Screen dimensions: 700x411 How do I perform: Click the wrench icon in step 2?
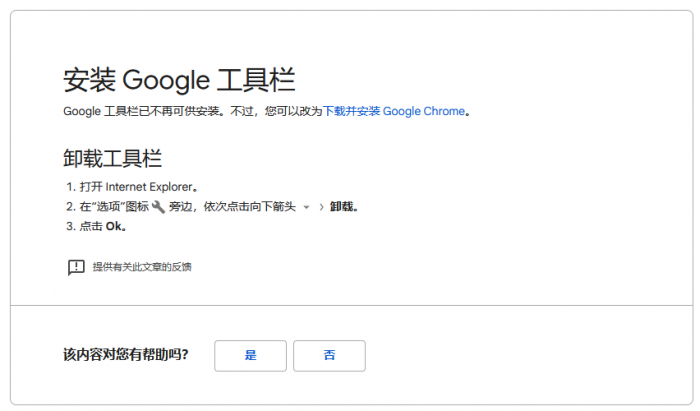(x=158, y=207)
